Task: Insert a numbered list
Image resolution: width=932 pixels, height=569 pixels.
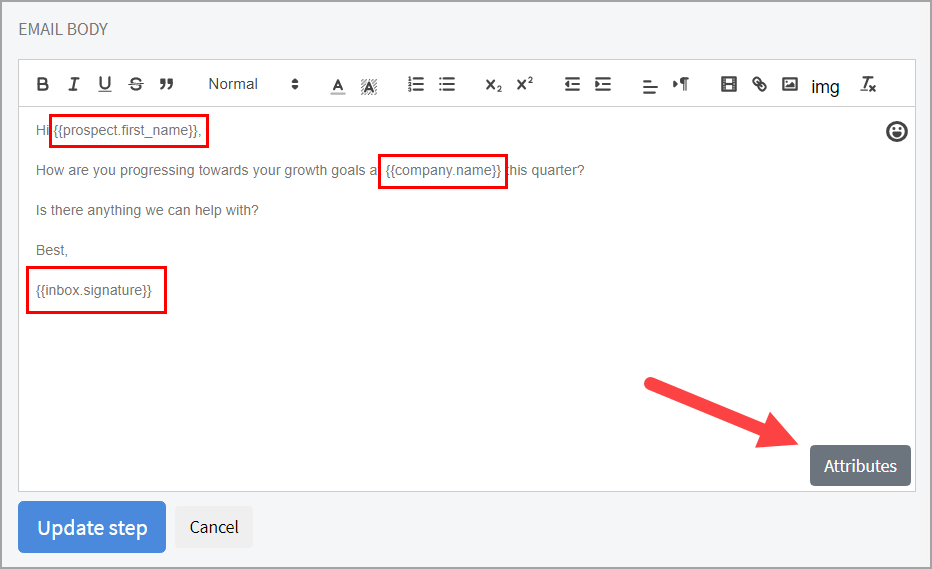Action: [417, 84]
